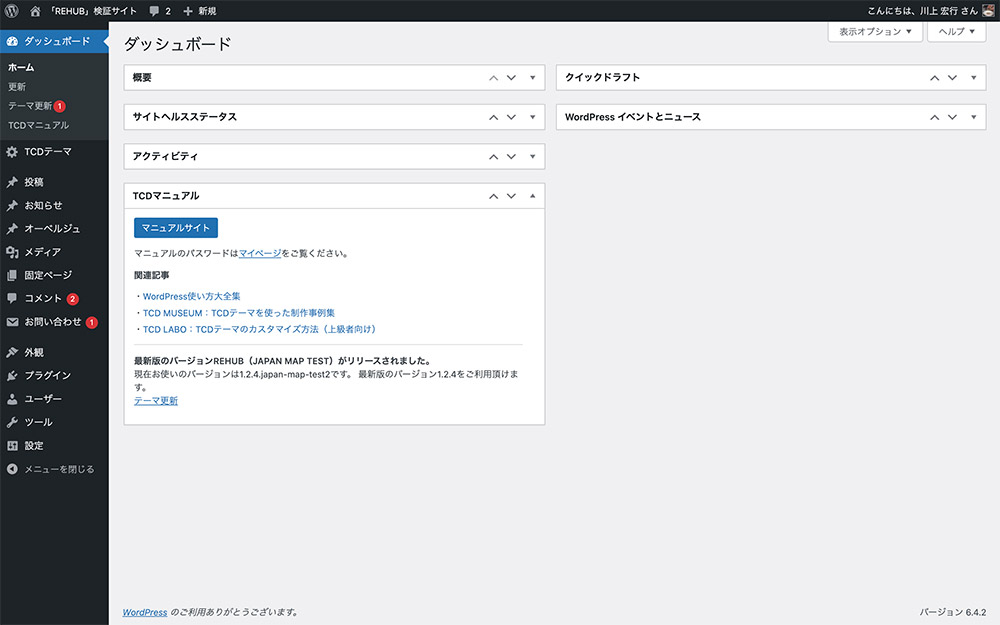Click the user avatar in the admin bar

pos(988,11)
